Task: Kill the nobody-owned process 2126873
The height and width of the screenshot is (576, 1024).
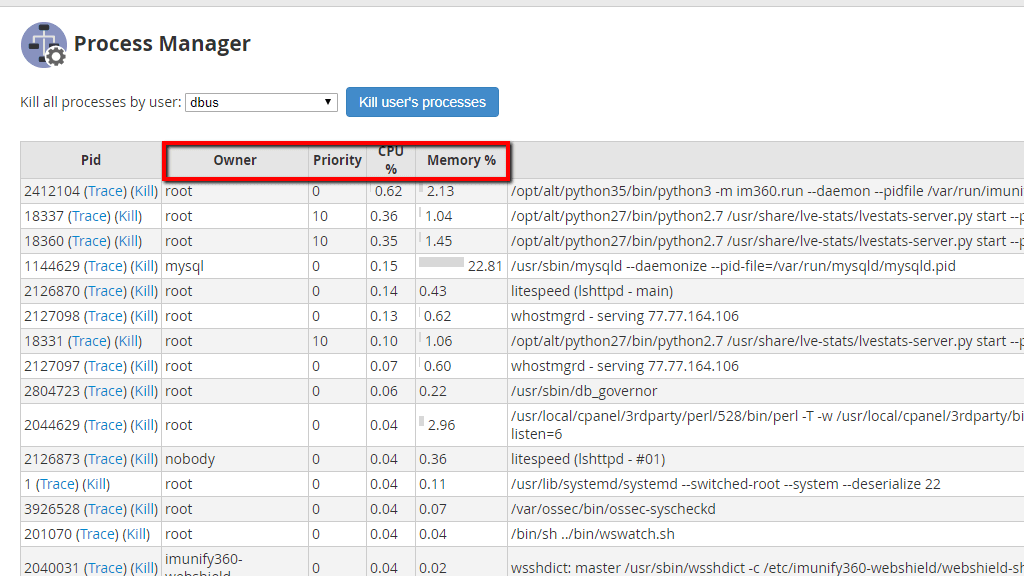Action: (145, 459)
